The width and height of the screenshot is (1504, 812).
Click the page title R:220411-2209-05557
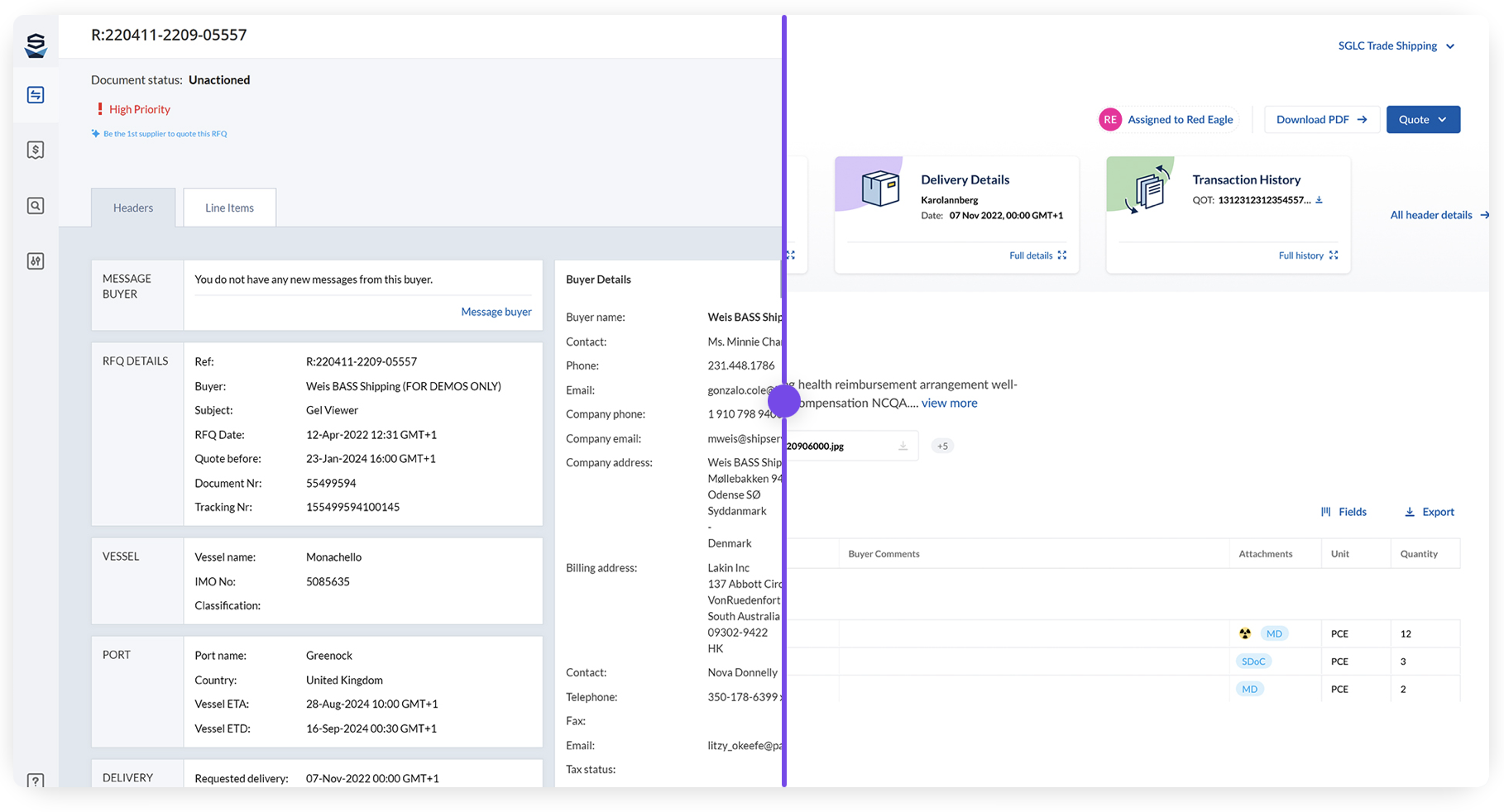(169, 35)
